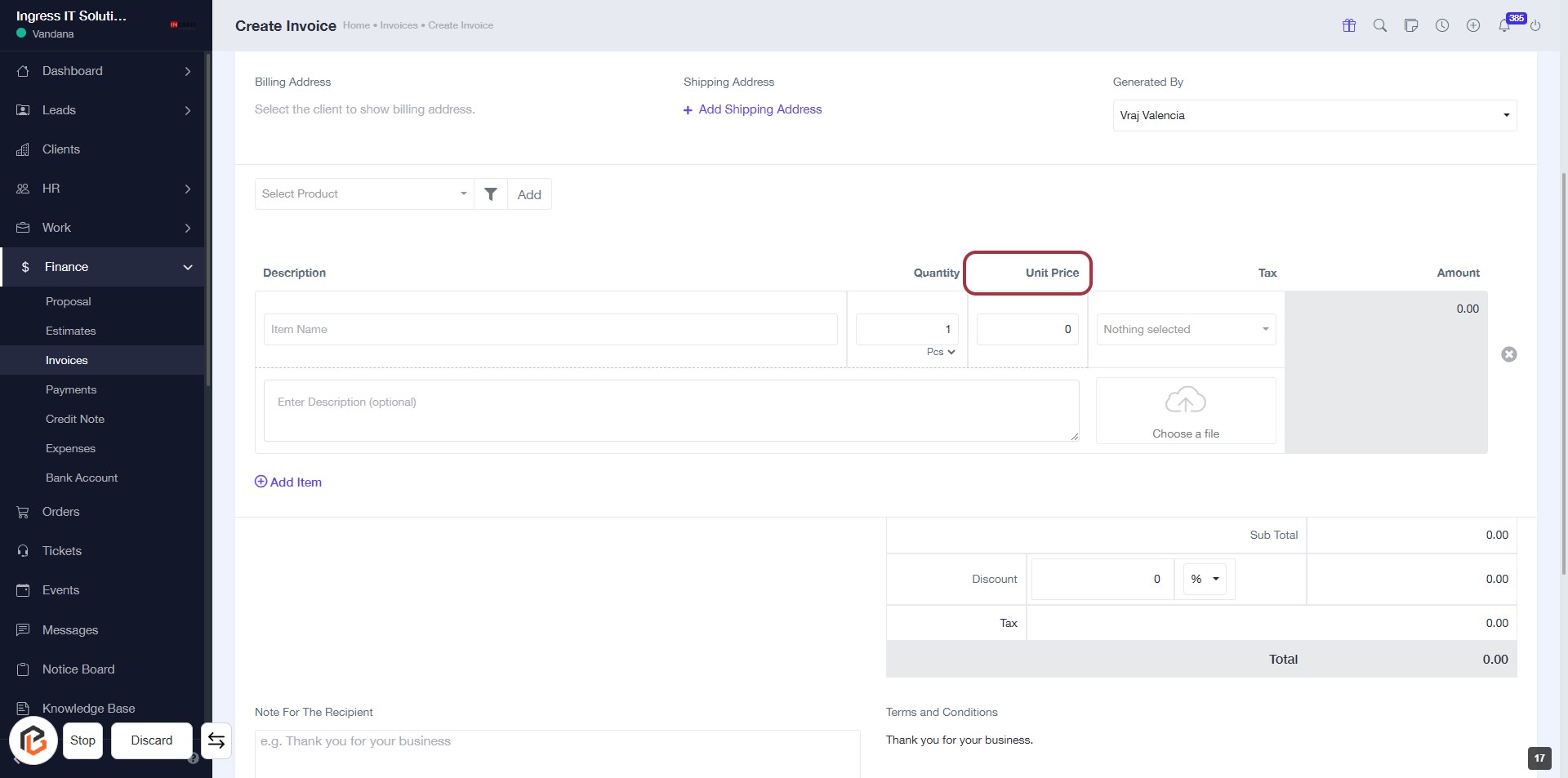1568x778 pixels.
Task: Click the clock timer icon
Action: click(1442, 25)
